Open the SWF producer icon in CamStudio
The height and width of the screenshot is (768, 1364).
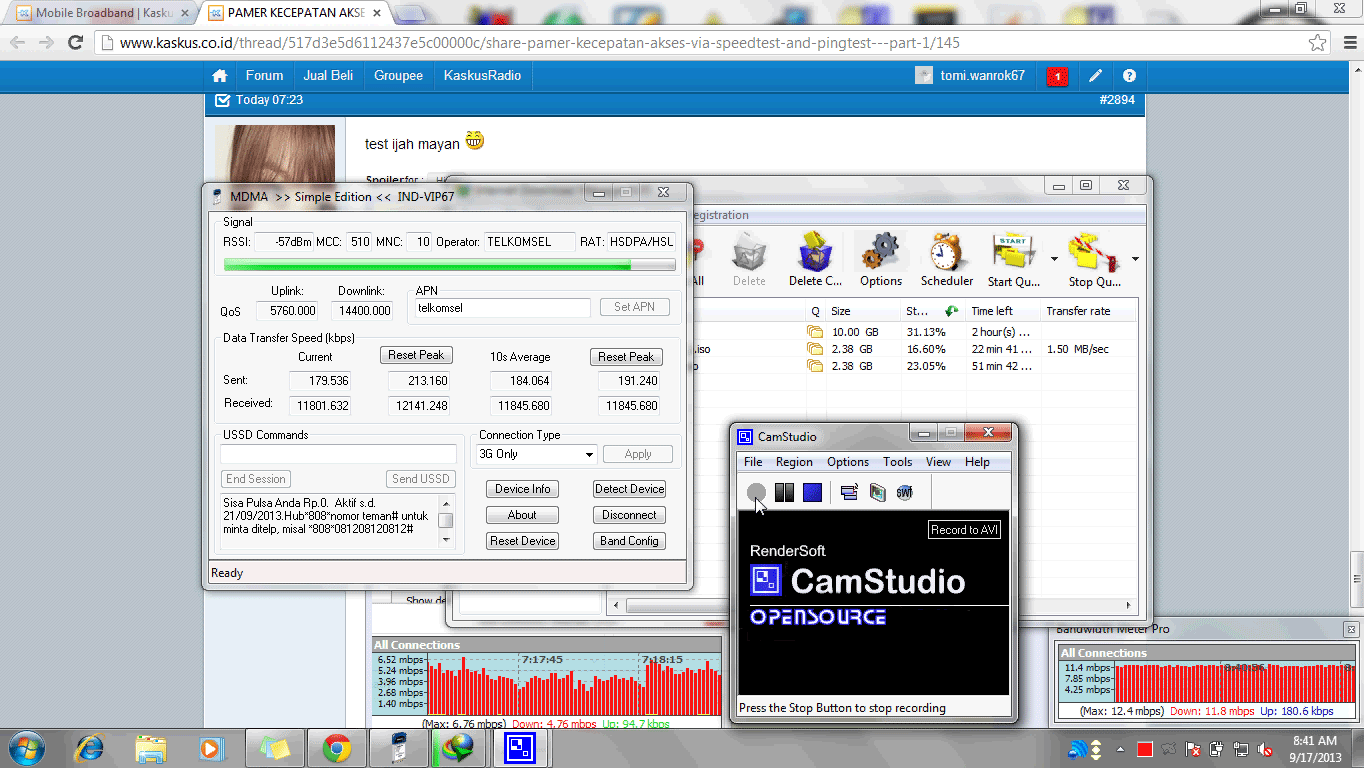[906, 492]
